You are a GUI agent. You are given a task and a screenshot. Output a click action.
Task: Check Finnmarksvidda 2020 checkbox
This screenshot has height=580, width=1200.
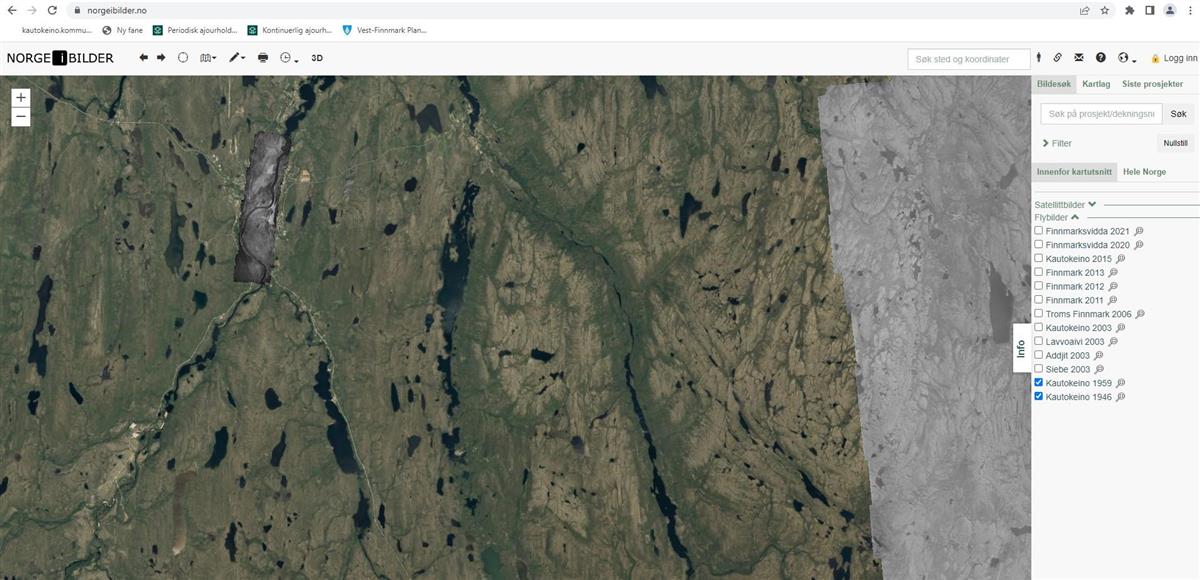pyautogui.click(x=1038, y=244)
